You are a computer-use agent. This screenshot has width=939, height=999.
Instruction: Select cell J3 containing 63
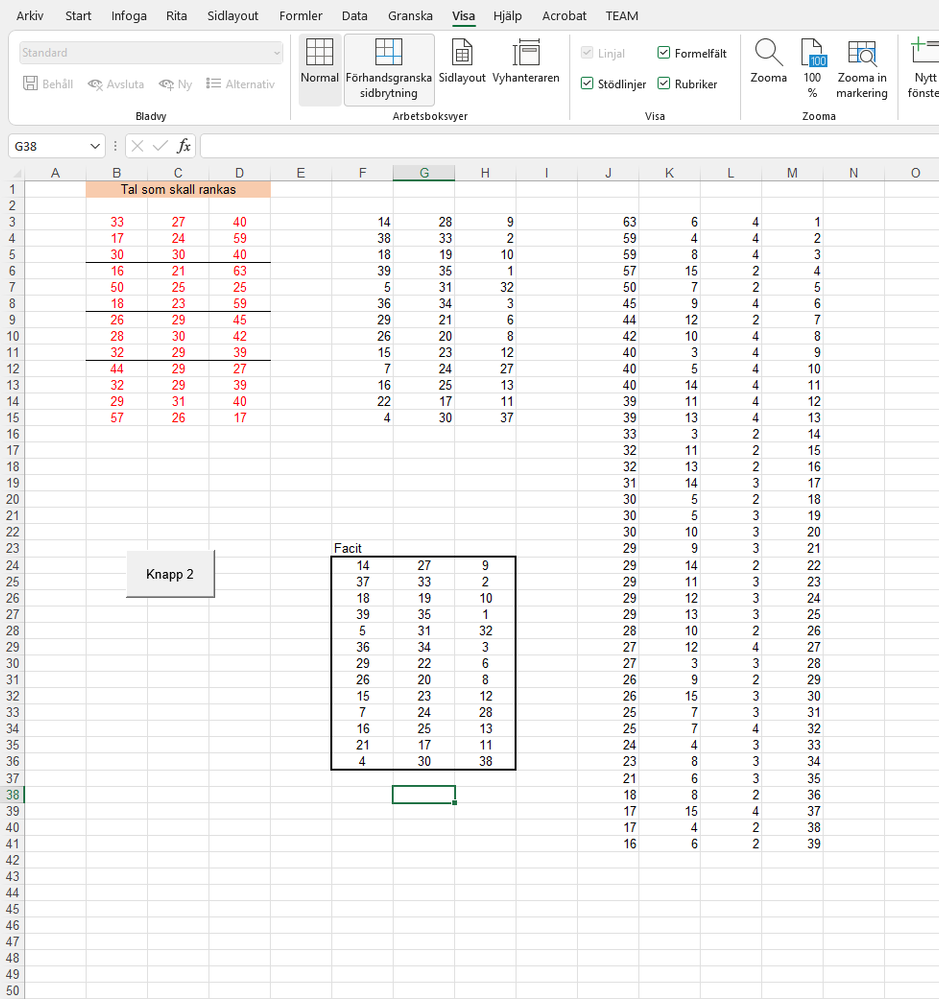pyautogui.click(x=608, y=222)
